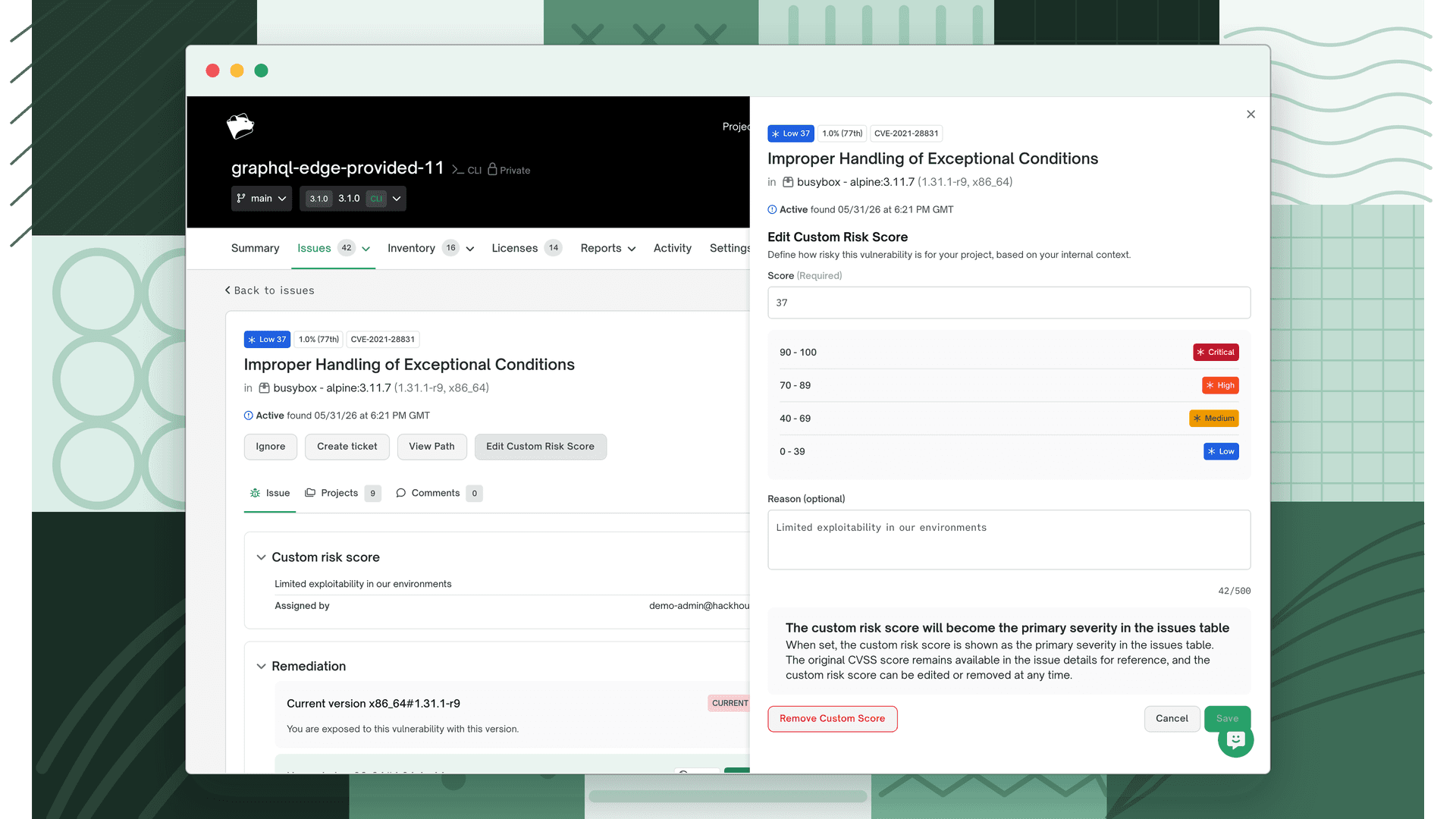Go back to issues link
The image size is (1456, 819).
pyautogui.click(x=269, y=290)
